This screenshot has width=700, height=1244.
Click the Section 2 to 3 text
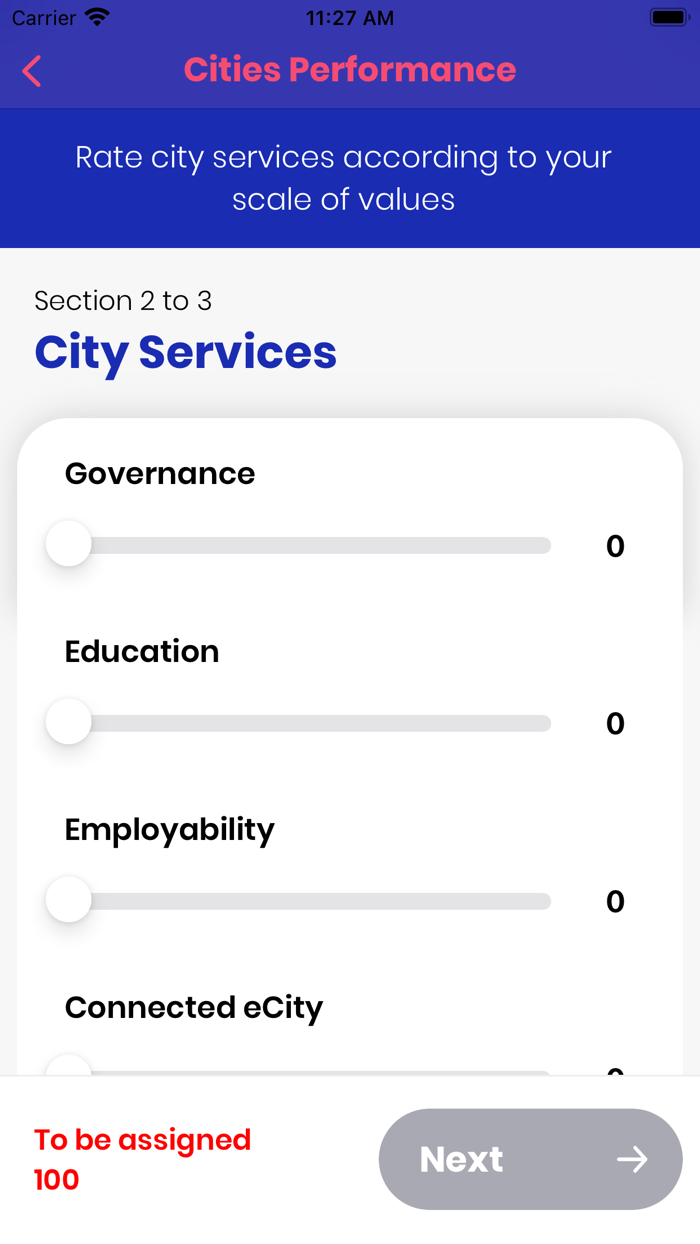(123, 300)
